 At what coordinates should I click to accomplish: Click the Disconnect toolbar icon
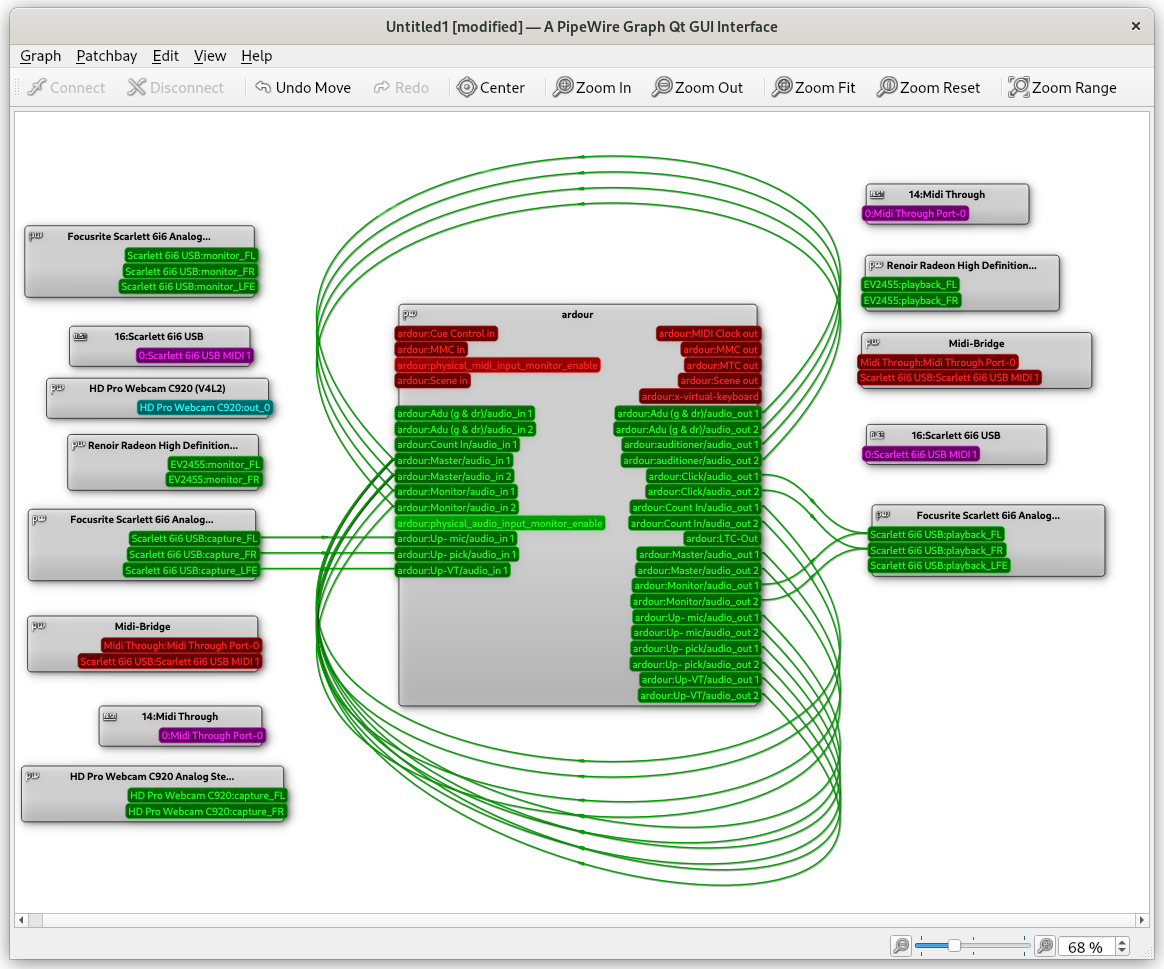tap(137, 88)
